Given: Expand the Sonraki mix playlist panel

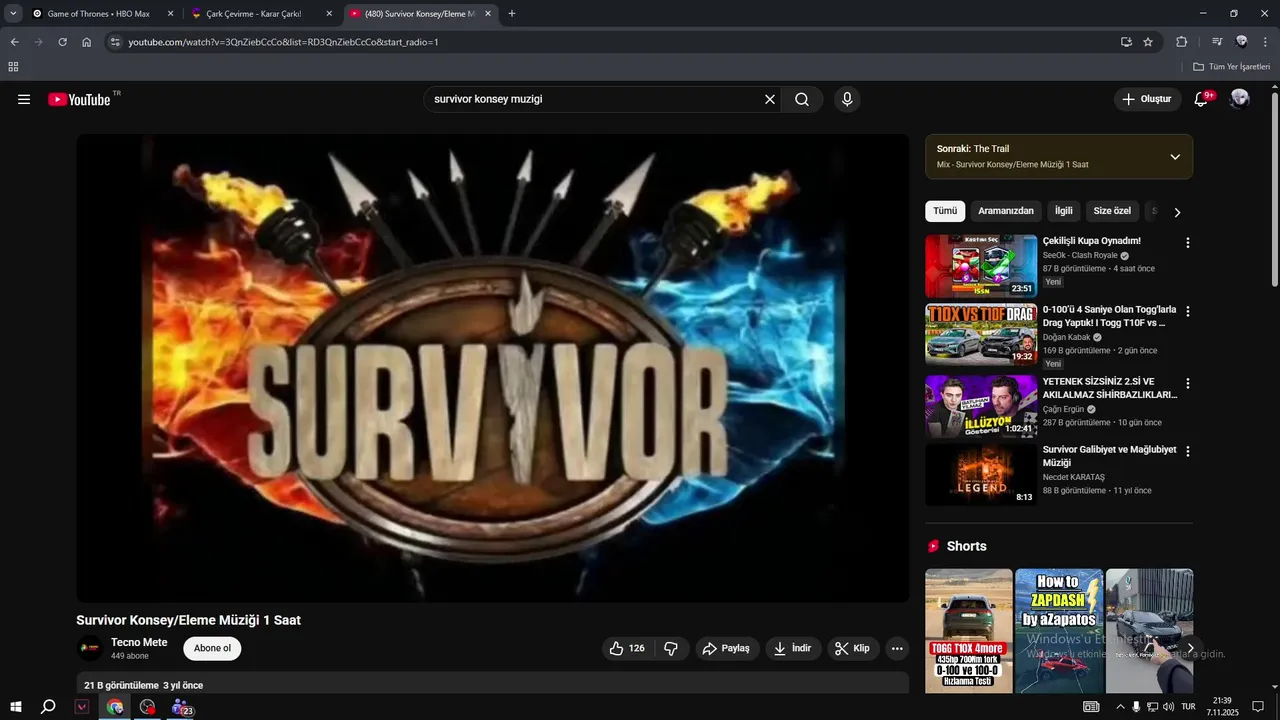Looking at the screenshot, I should [x=1175, y=157].
